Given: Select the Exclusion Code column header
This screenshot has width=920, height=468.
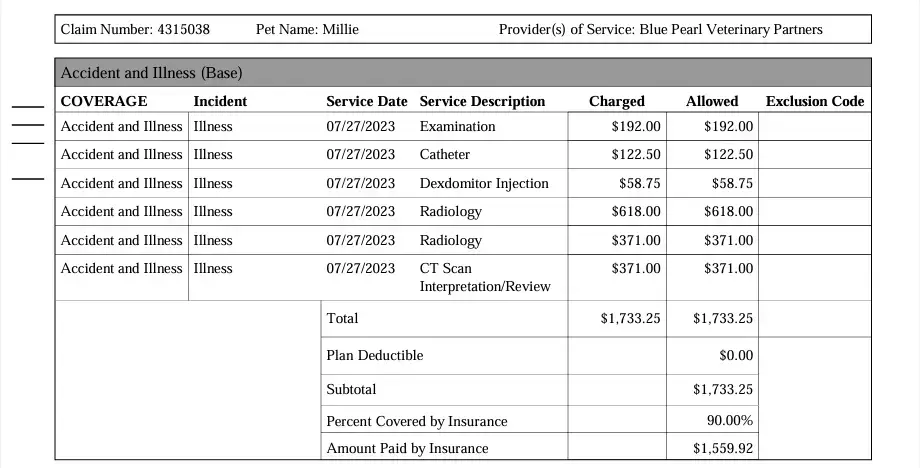Looking at the screenshot, I should [x=815, y=101].
